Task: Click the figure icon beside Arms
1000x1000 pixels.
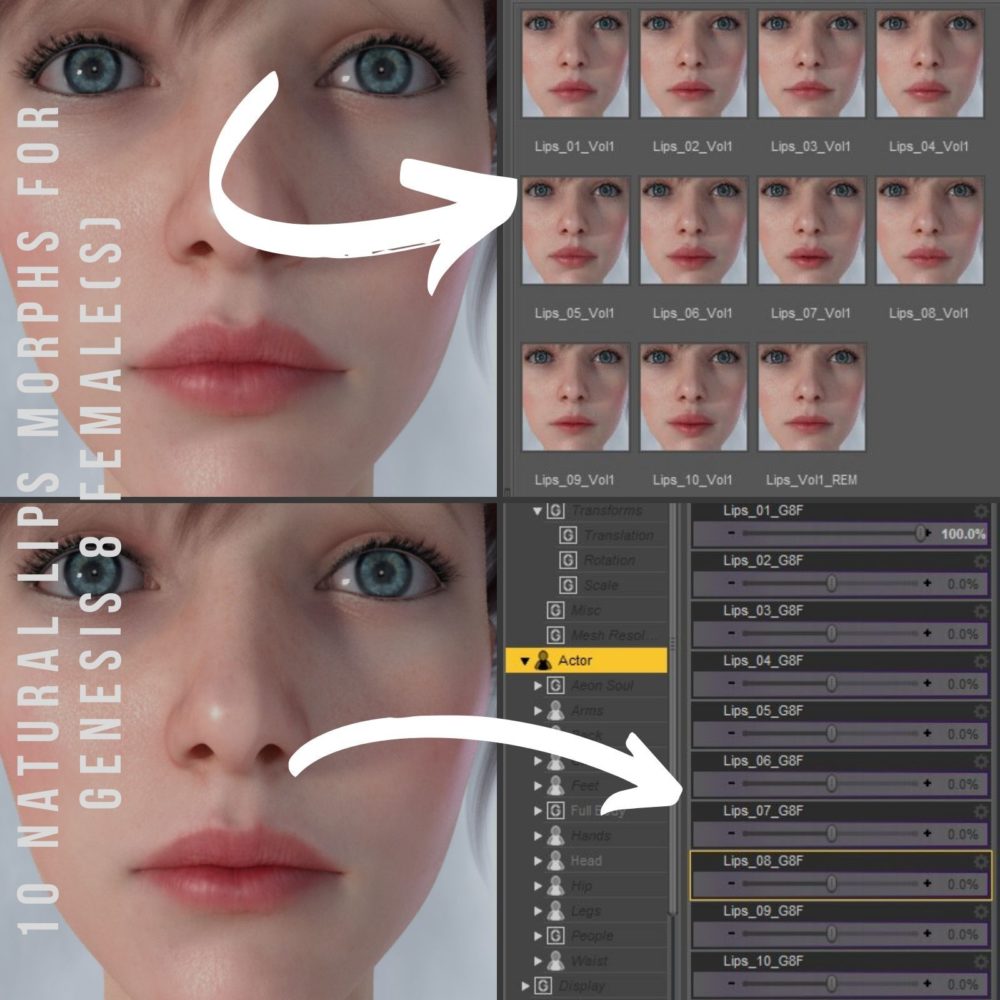Action: (555, 710)
